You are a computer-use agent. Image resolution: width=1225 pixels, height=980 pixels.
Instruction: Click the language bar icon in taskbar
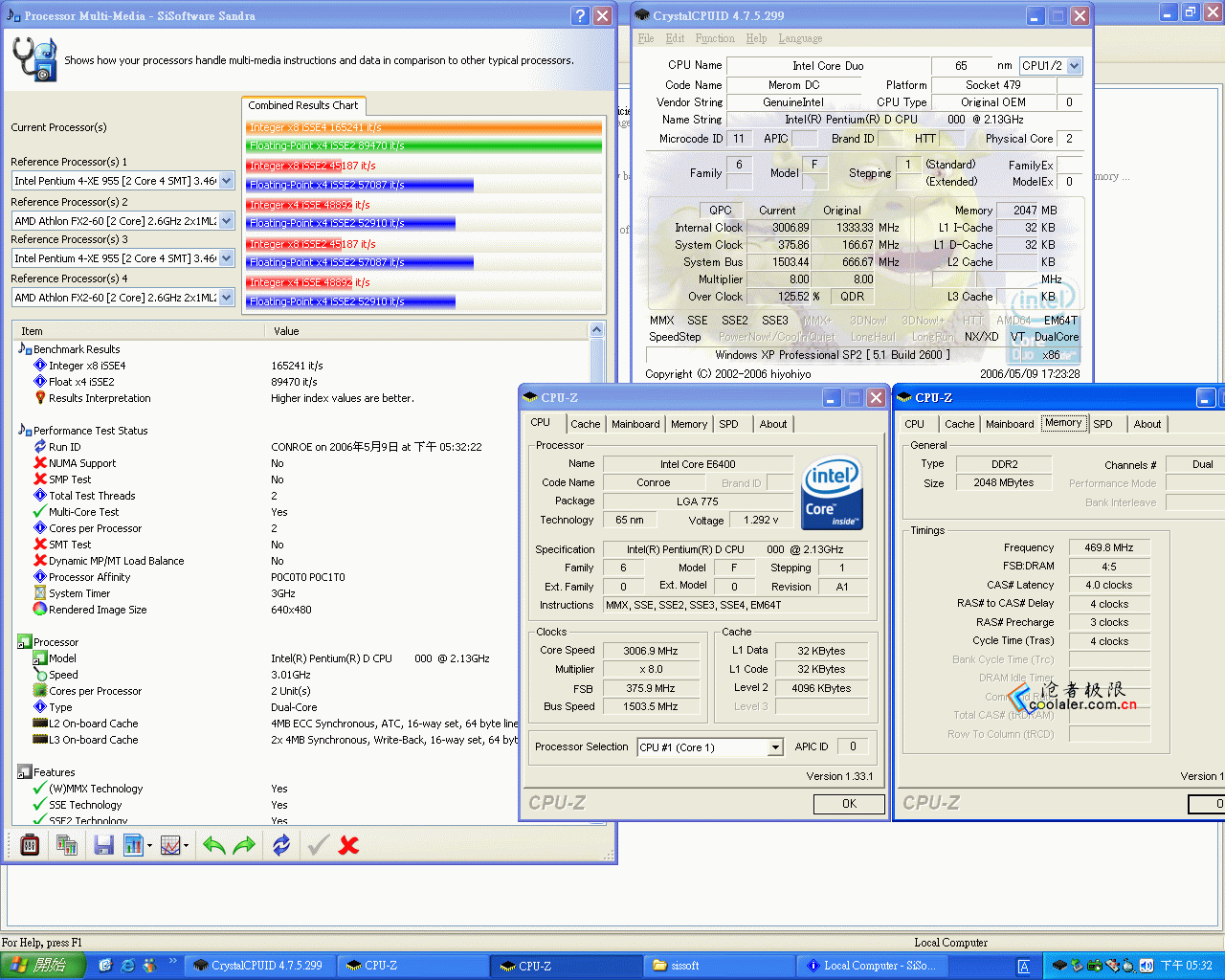coord(1023,967)
